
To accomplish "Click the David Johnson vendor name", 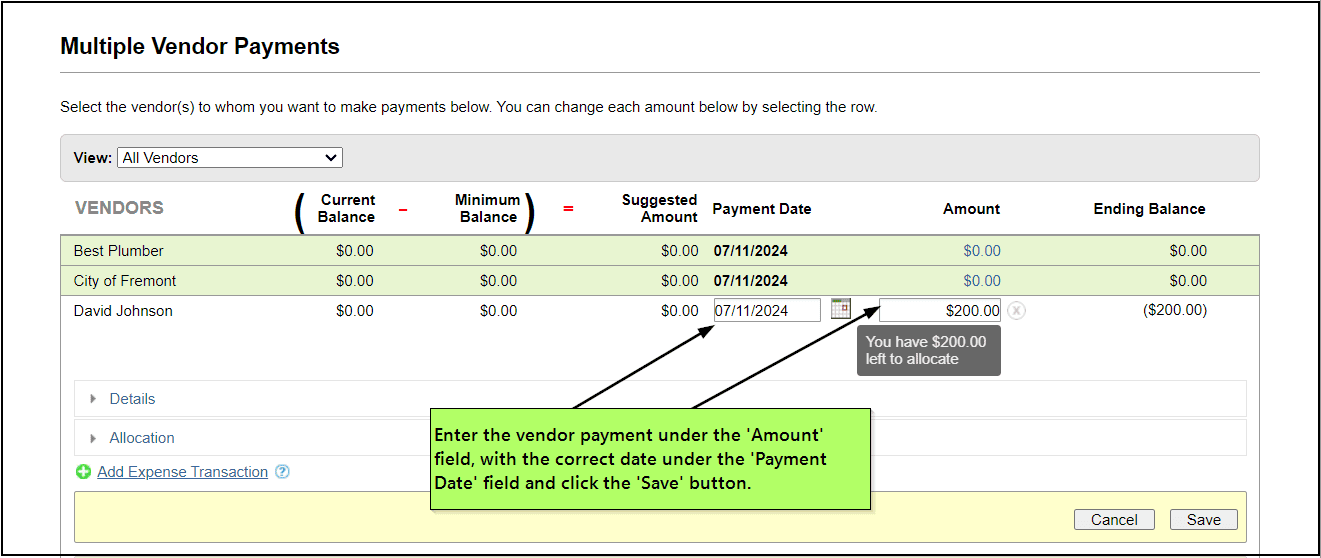I will [x=123, y=311].
